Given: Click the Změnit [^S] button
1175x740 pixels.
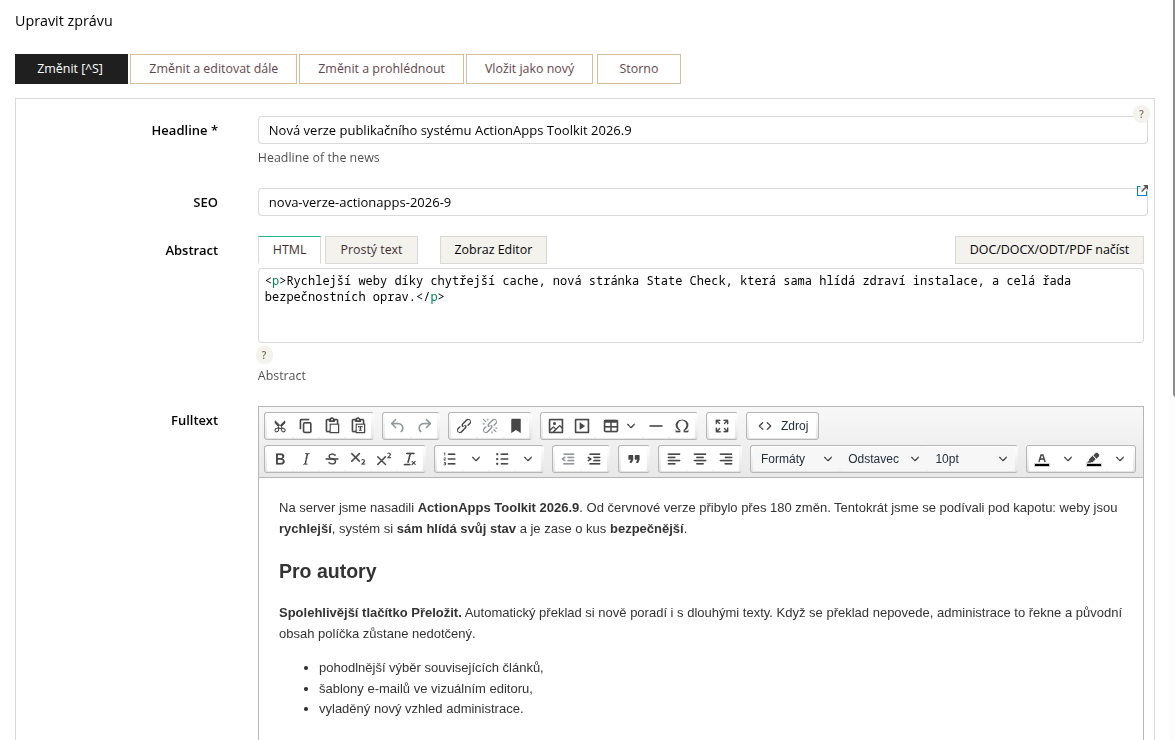Looking at the screenshot, I should [x=71, y=69].
